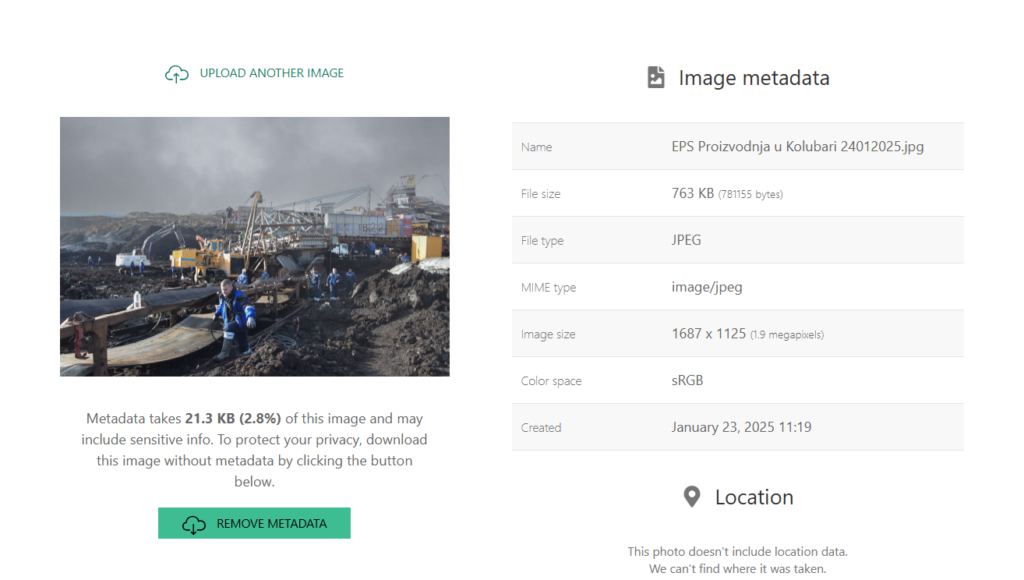Click the image file icon beside Image metadata
Screen dimensions: 1024x580
tap(656, 78)
